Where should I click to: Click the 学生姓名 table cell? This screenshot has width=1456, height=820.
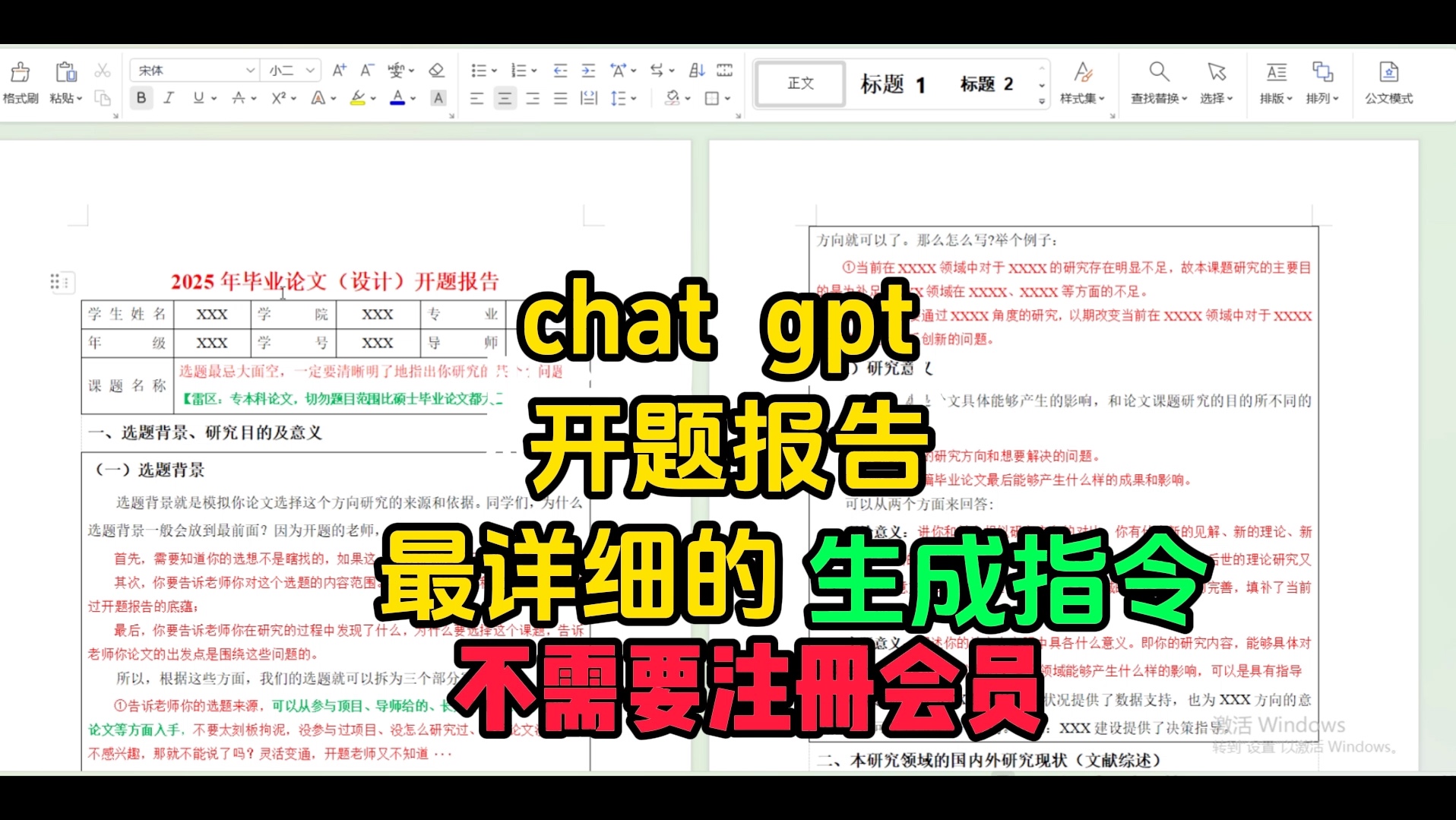tap(127, 314)
